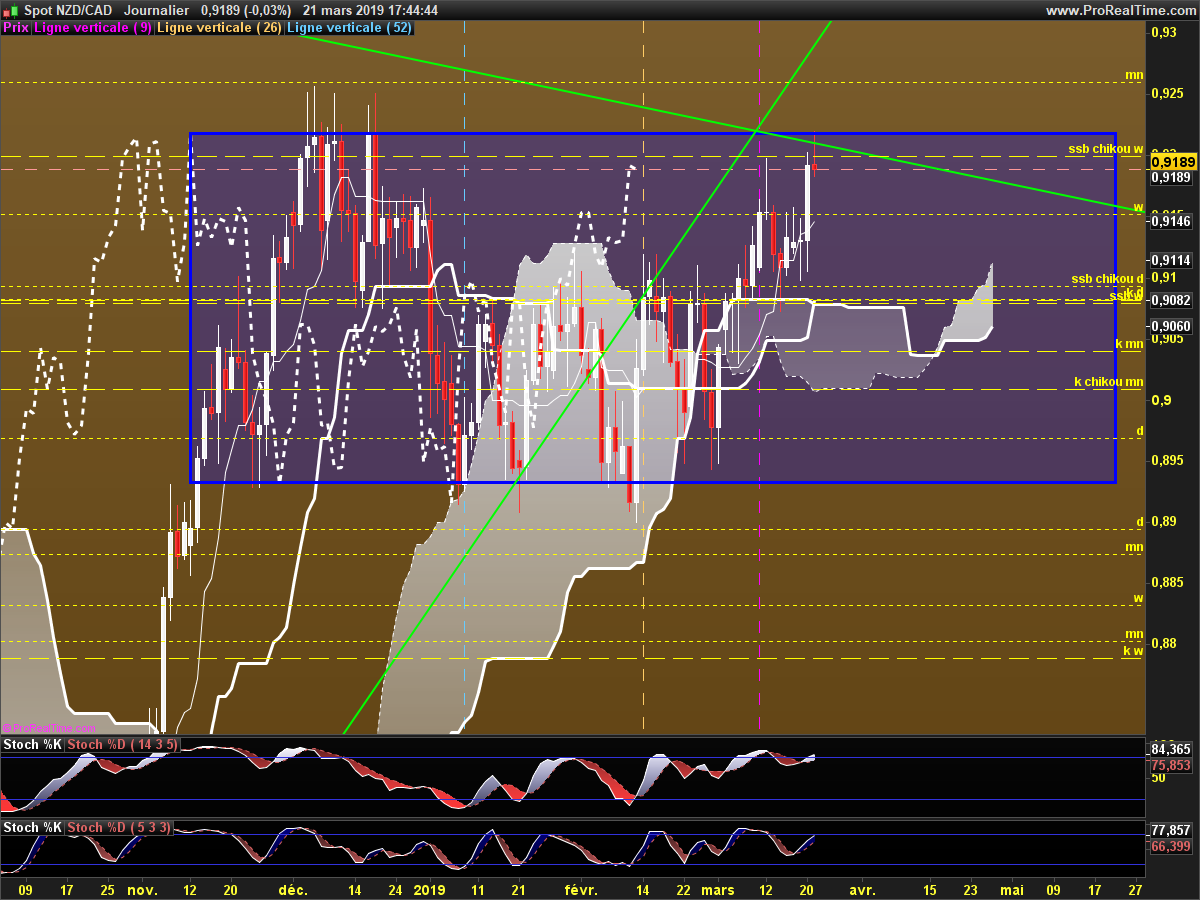This screenshot has height=900, width=1200.
Task: Click the févr. label on date axis
Action: tap(580, 889)
